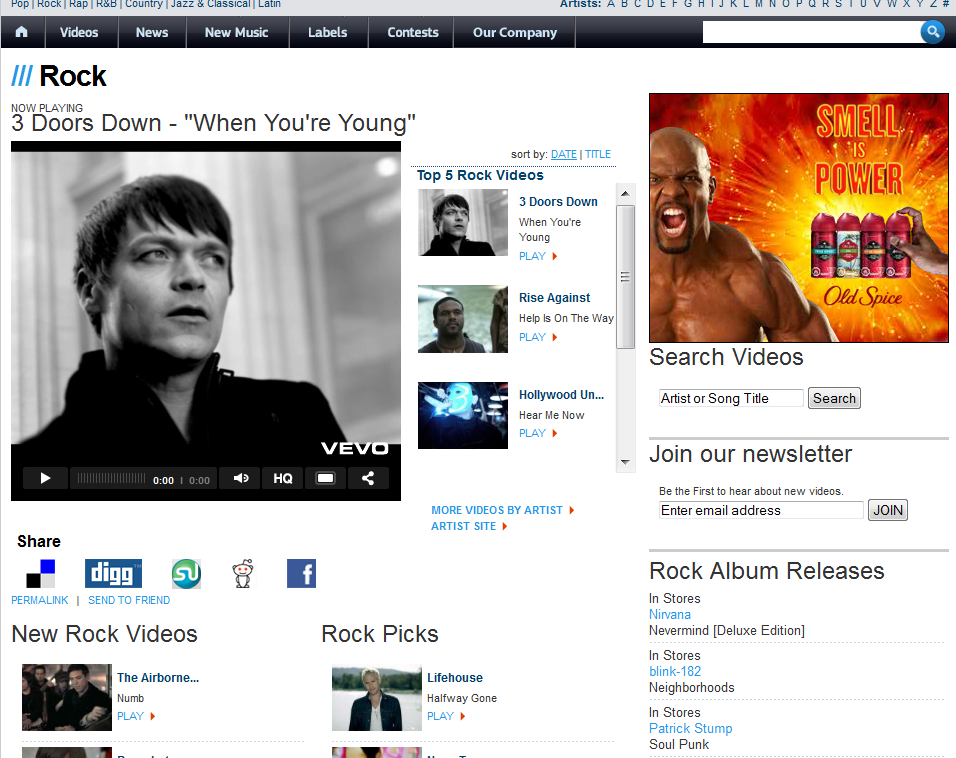The height and width of the screenshot is (758, 956).
Task: Click the top video list scroll-up arrow
Action: [x=625, y=193]
